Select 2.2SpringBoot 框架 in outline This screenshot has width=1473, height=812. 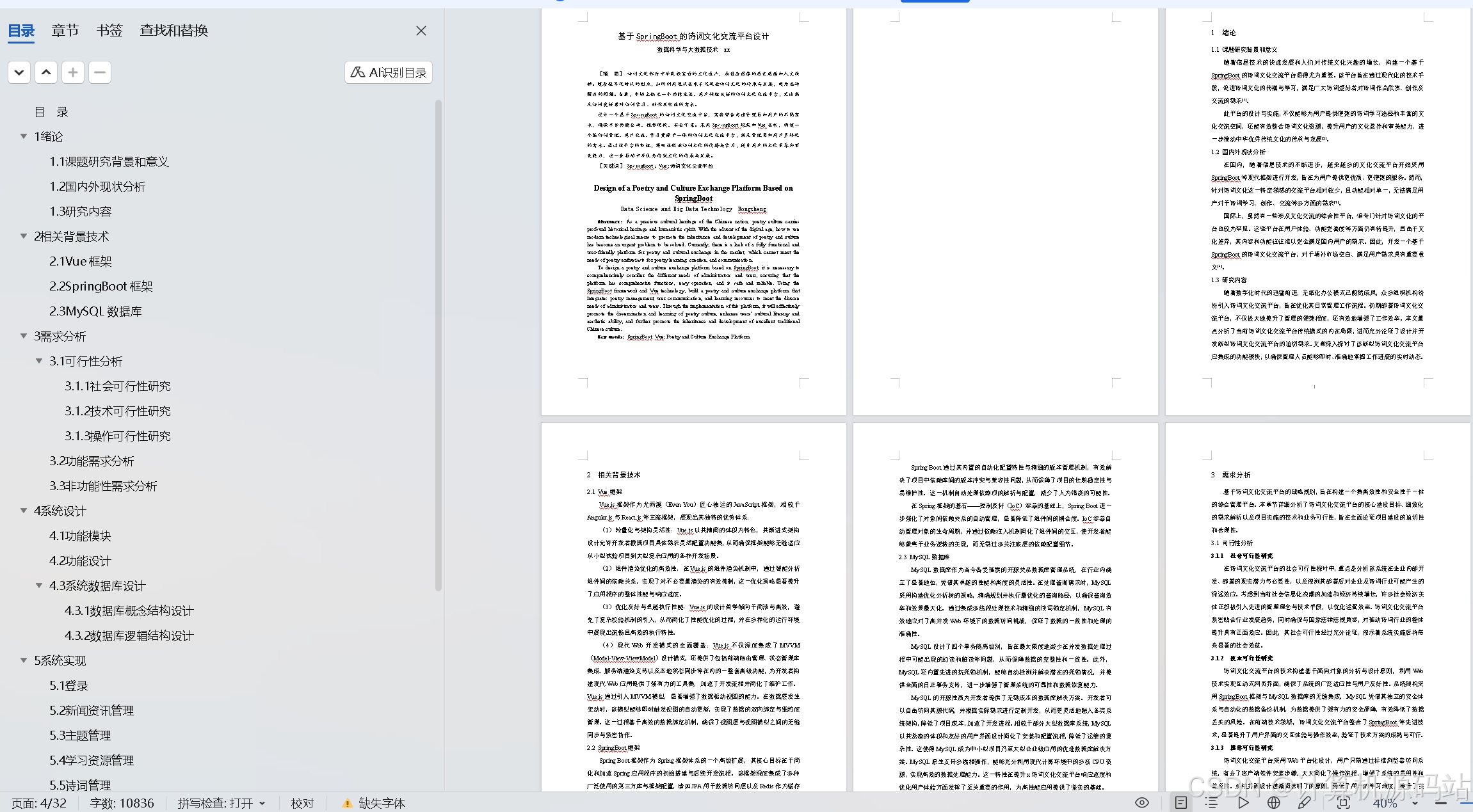[x=101, y=287]
